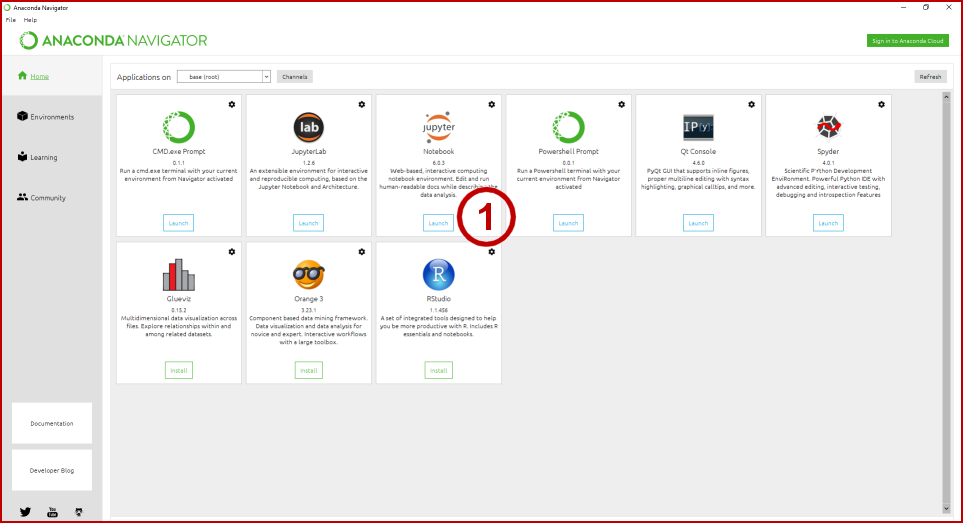Open the Developer Blog link box

tap(52, 470)
